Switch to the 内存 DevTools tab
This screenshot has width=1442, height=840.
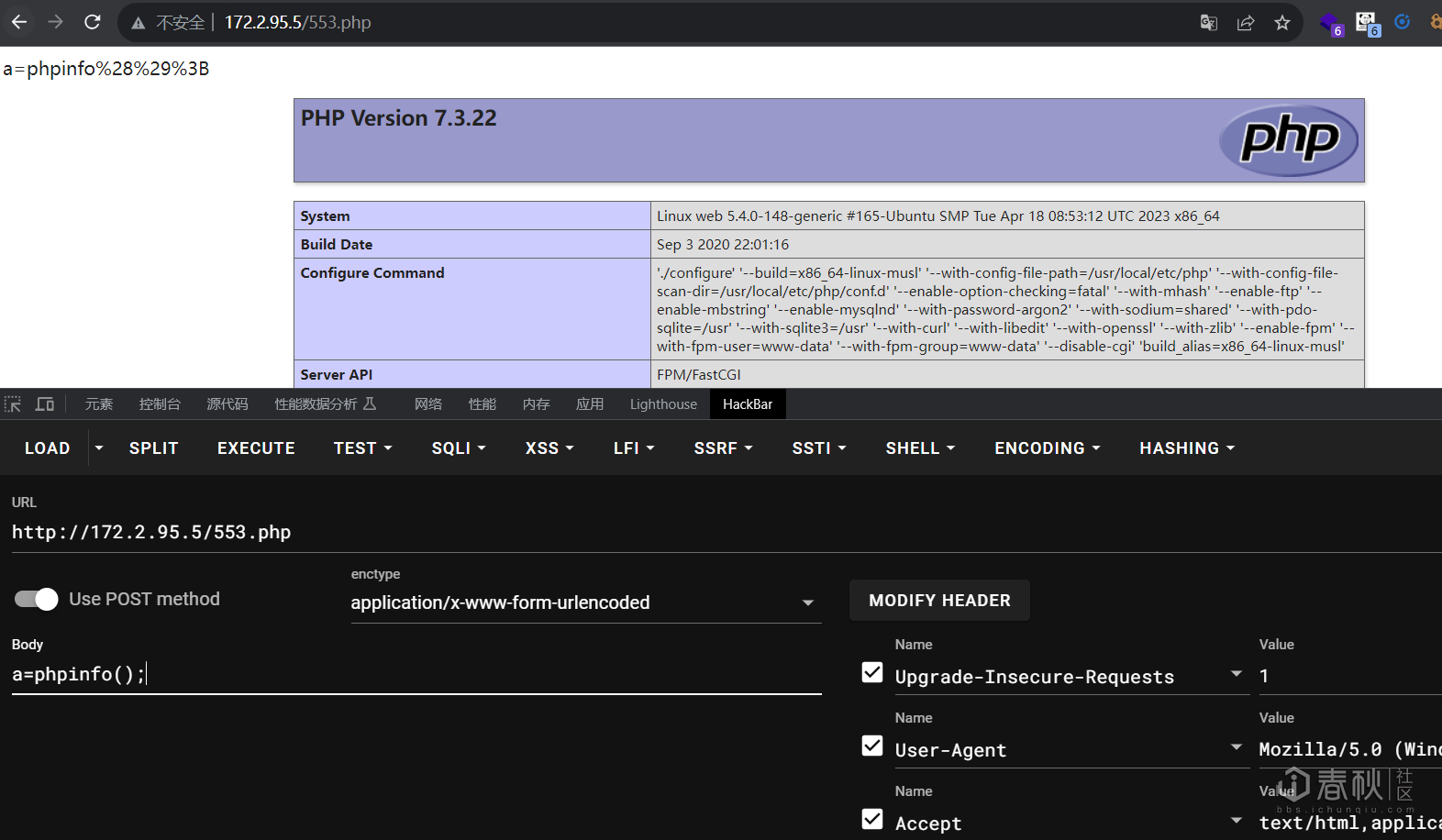click(x=537, y=404)
